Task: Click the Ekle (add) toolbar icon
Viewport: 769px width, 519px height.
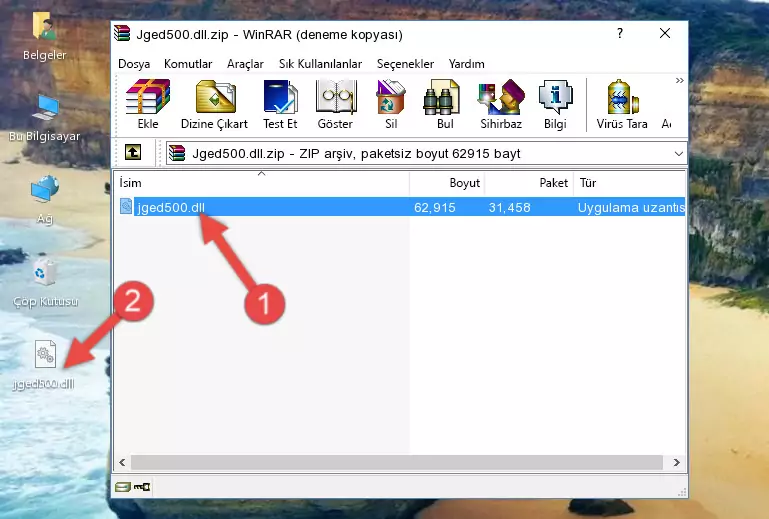Action: click(148, 104)
